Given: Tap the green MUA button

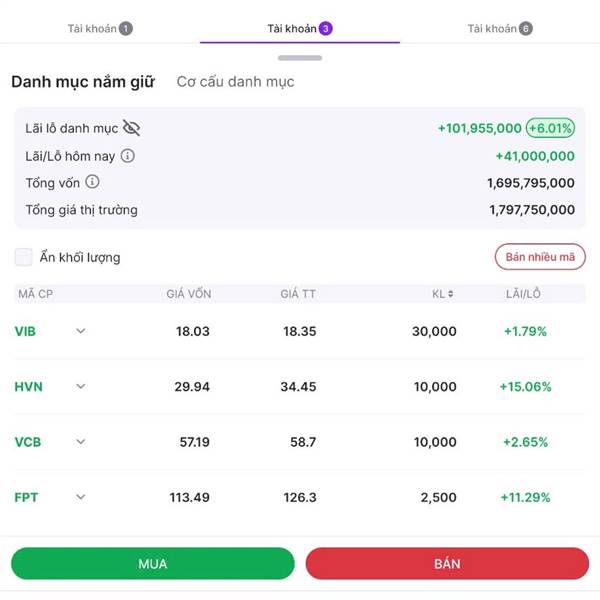Looking at the screenshot, I should (153, 564).
